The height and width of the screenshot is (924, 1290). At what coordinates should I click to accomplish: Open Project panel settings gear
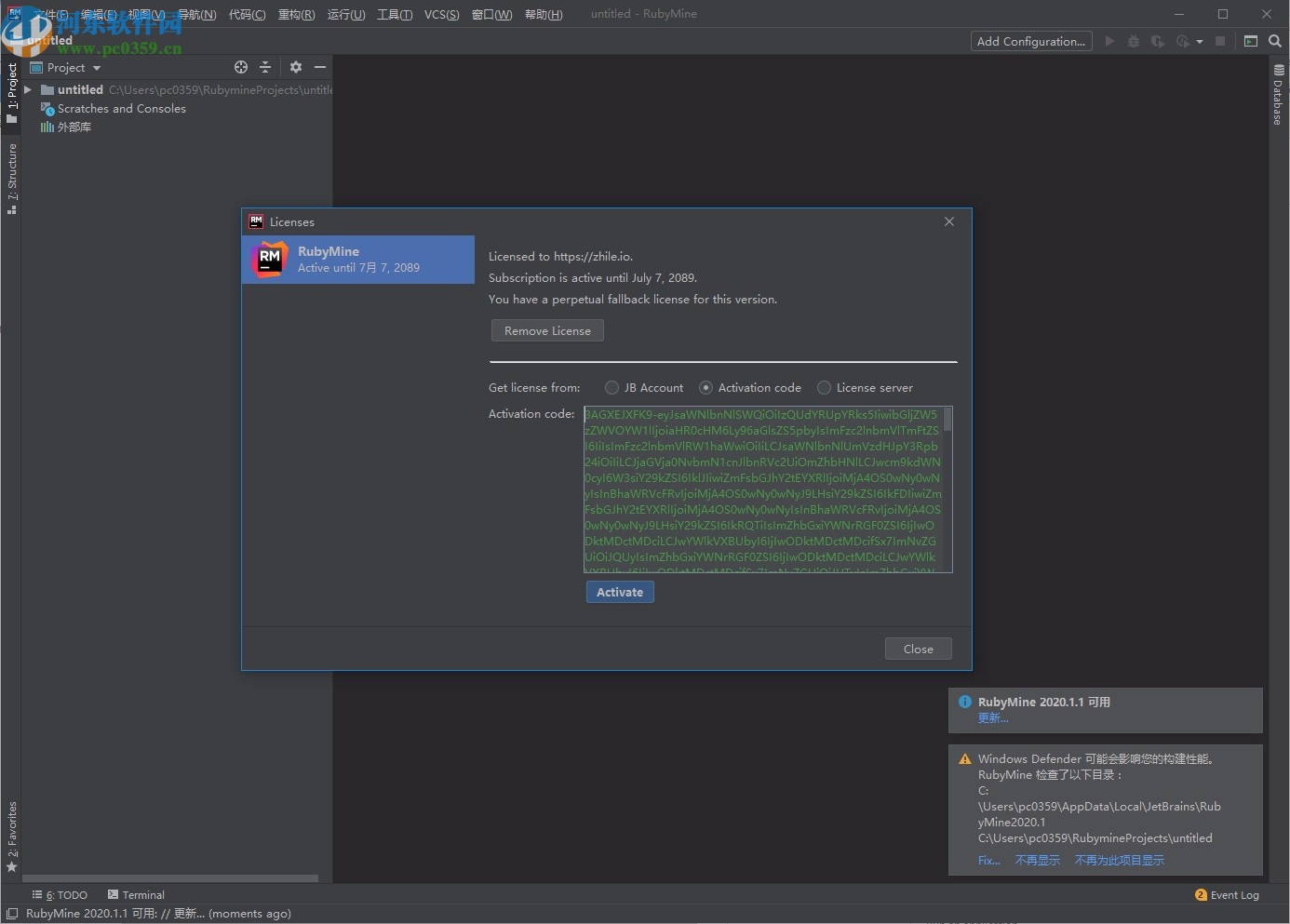coord(296,67)
